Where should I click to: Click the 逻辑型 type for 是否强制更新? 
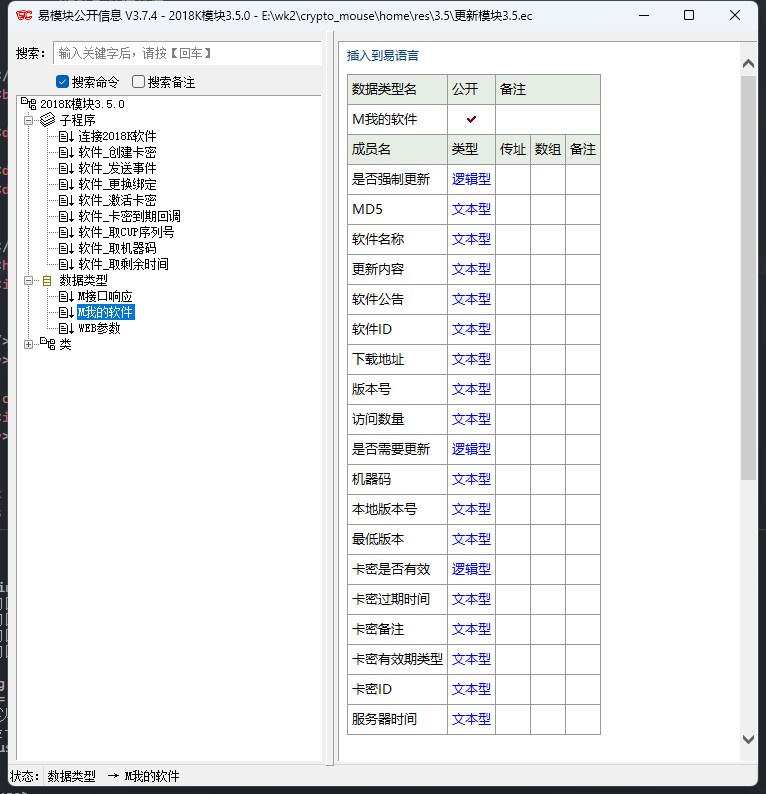coord(471,179)
